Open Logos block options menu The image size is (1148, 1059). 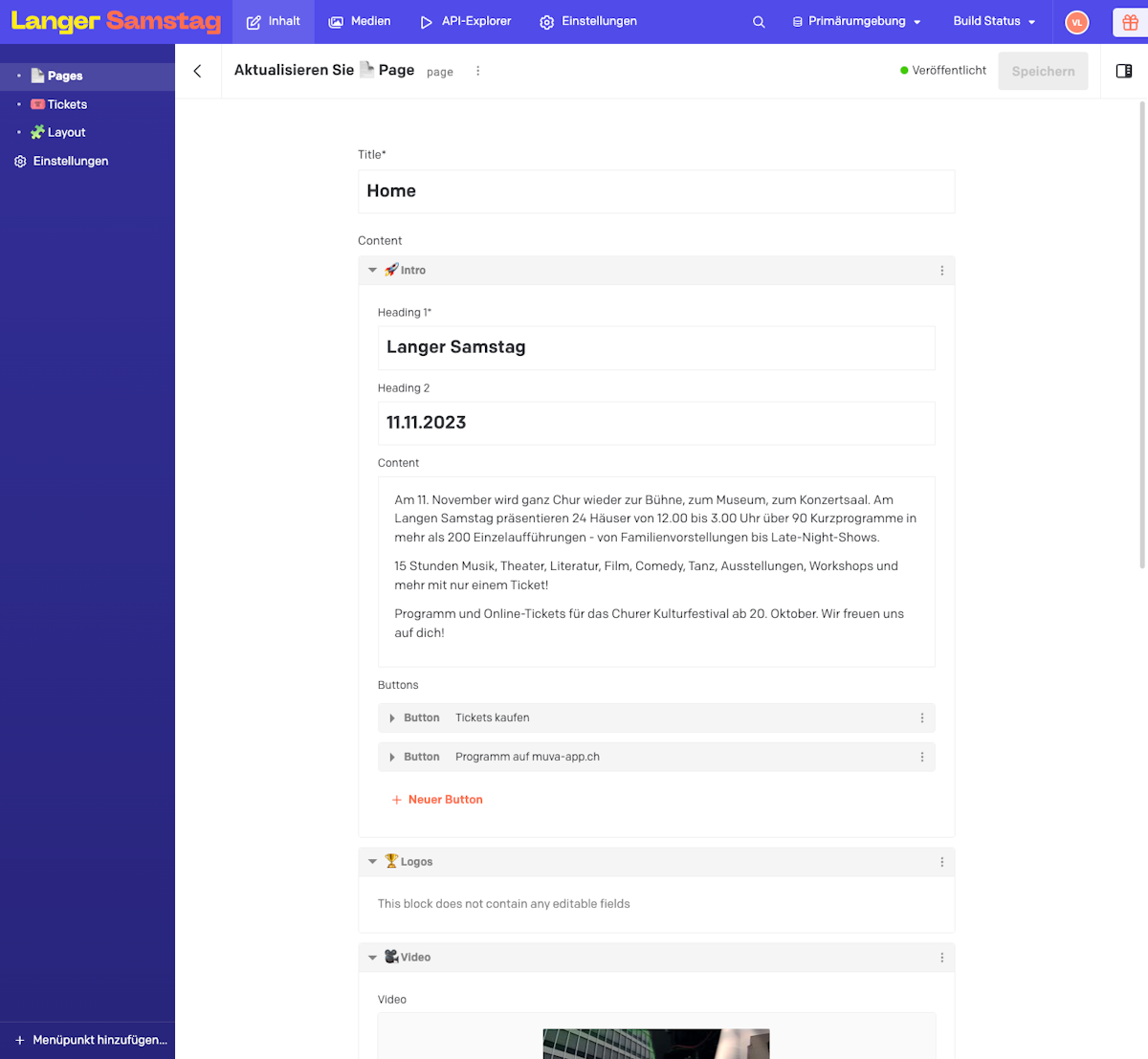(x=942, y=862)
